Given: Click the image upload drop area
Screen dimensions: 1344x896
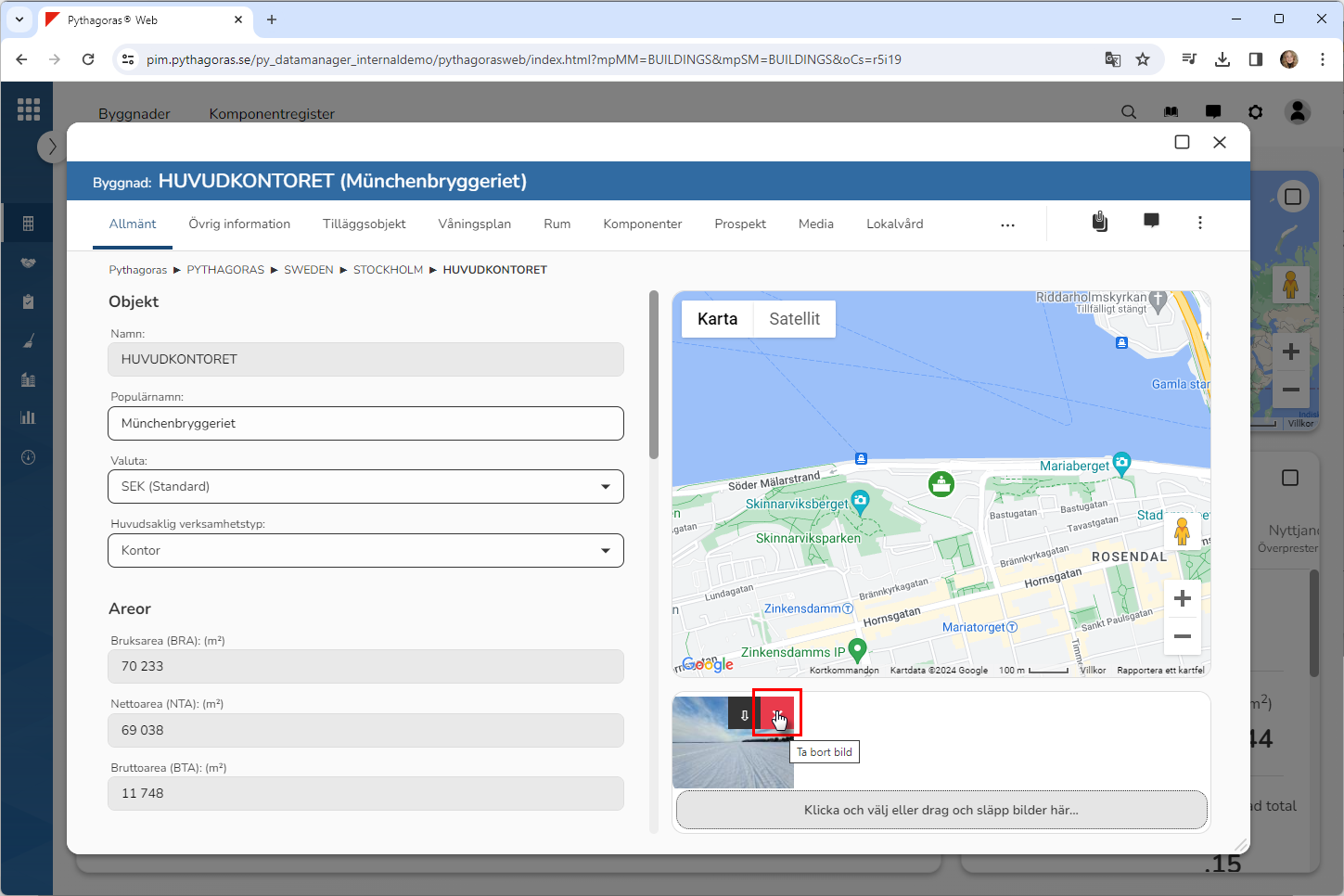Looking at the screenshot, I should point(941,810).
